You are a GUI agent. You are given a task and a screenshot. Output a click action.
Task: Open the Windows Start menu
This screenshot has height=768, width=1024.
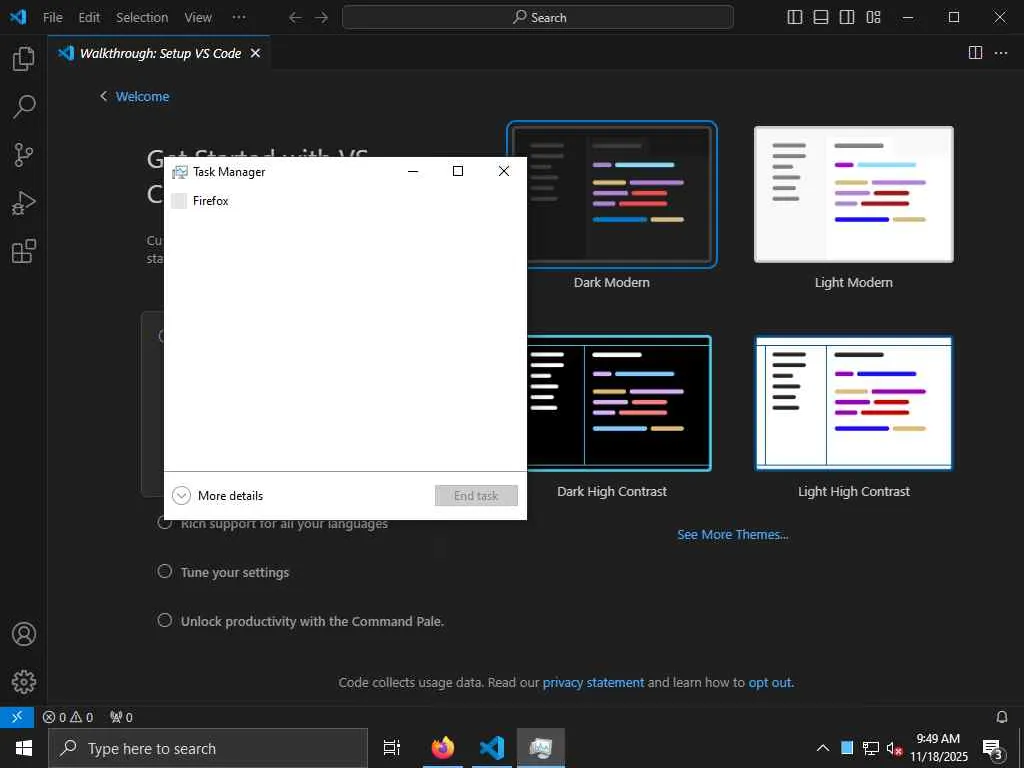[x=24, y=748]
